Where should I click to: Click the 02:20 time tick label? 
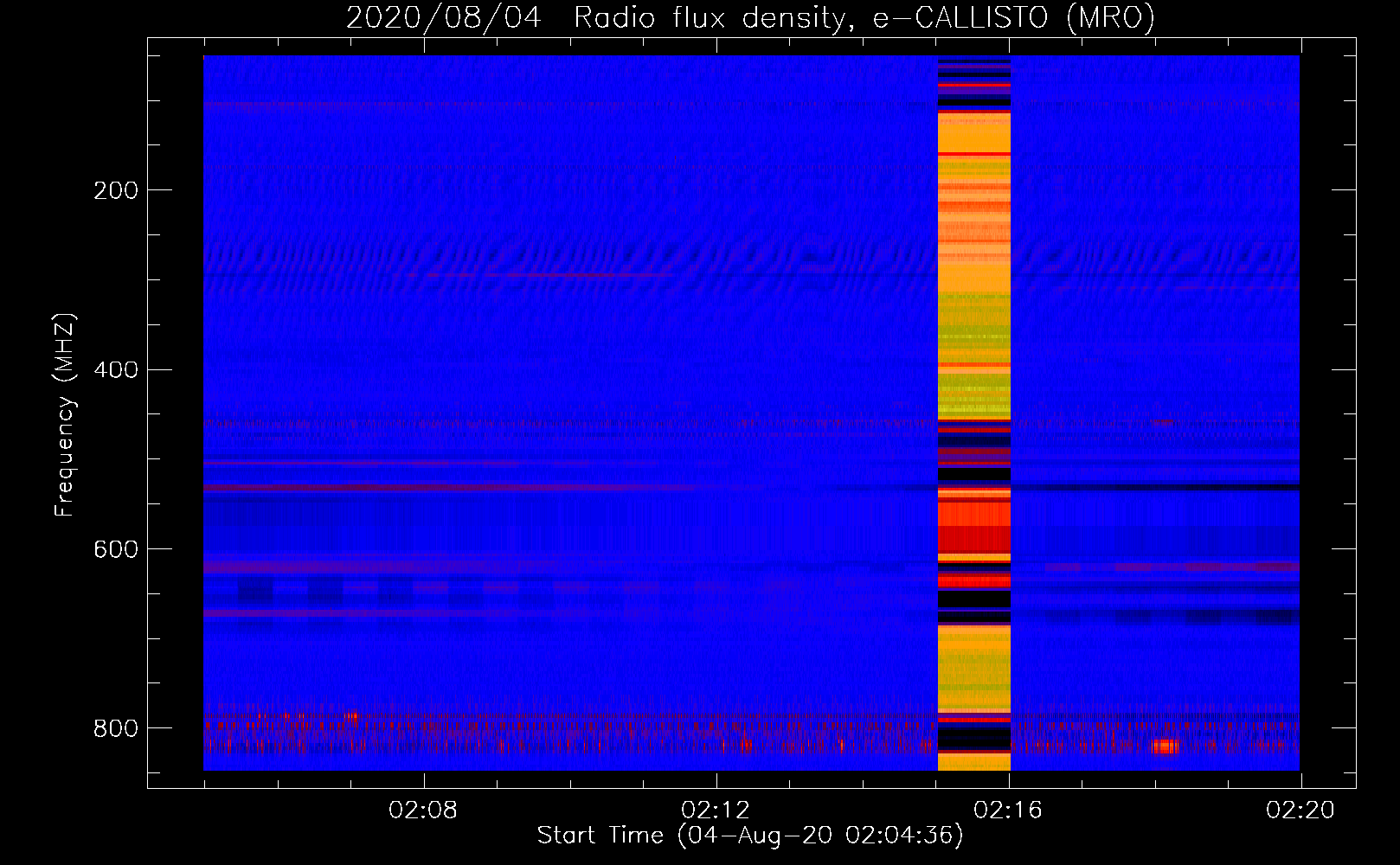(x=1300, y=811)
